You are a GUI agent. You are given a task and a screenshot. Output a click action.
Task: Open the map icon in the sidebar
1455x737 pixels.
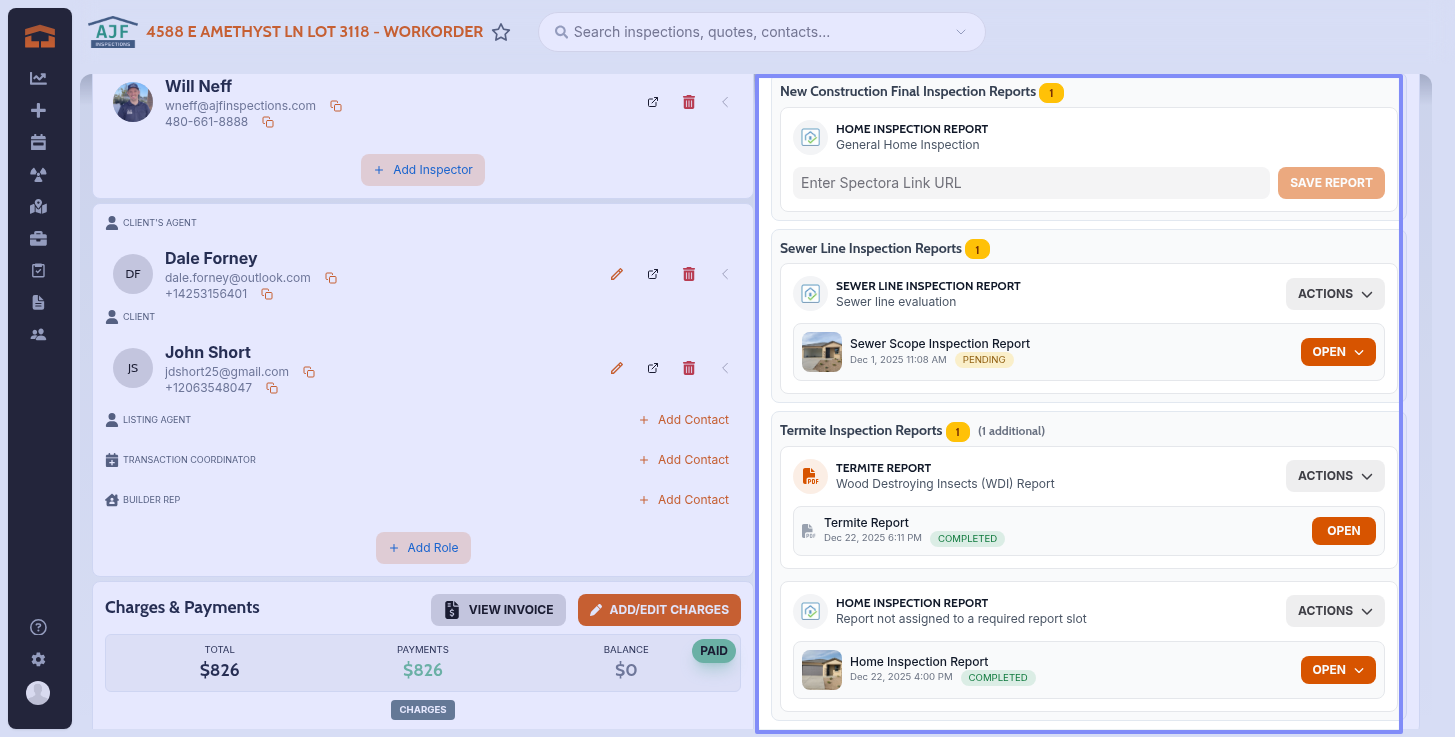[38, 207]
